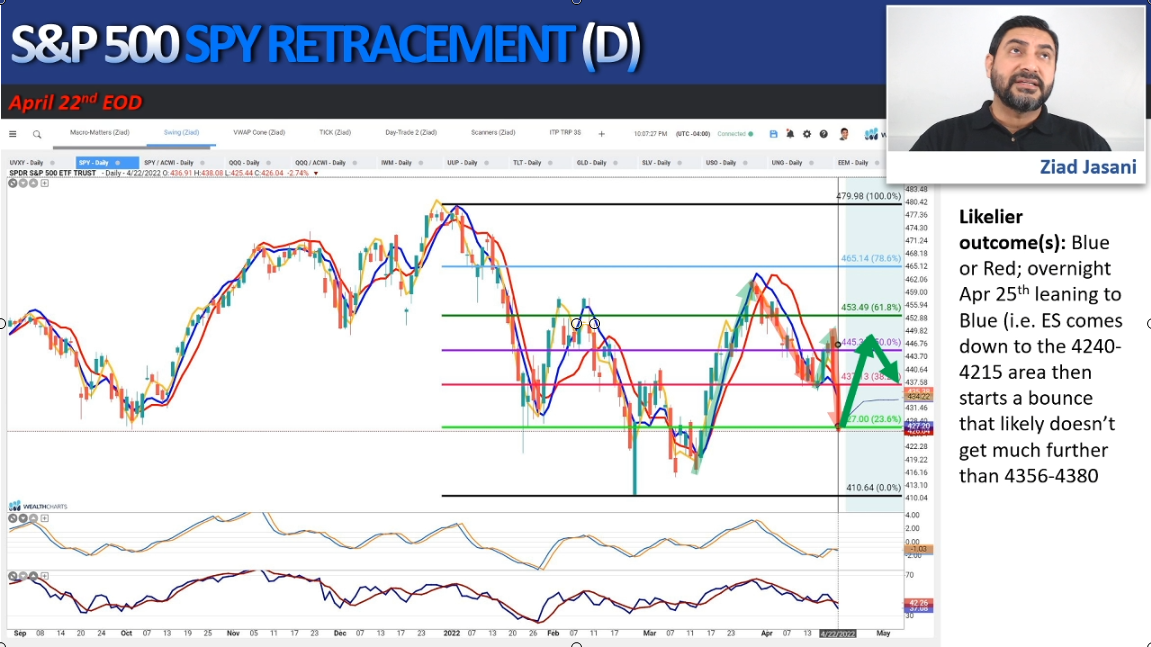Switch to the ITP TRP 3S tab
The height and width of the screenshot is (647, 1151).
pos(565,133)
